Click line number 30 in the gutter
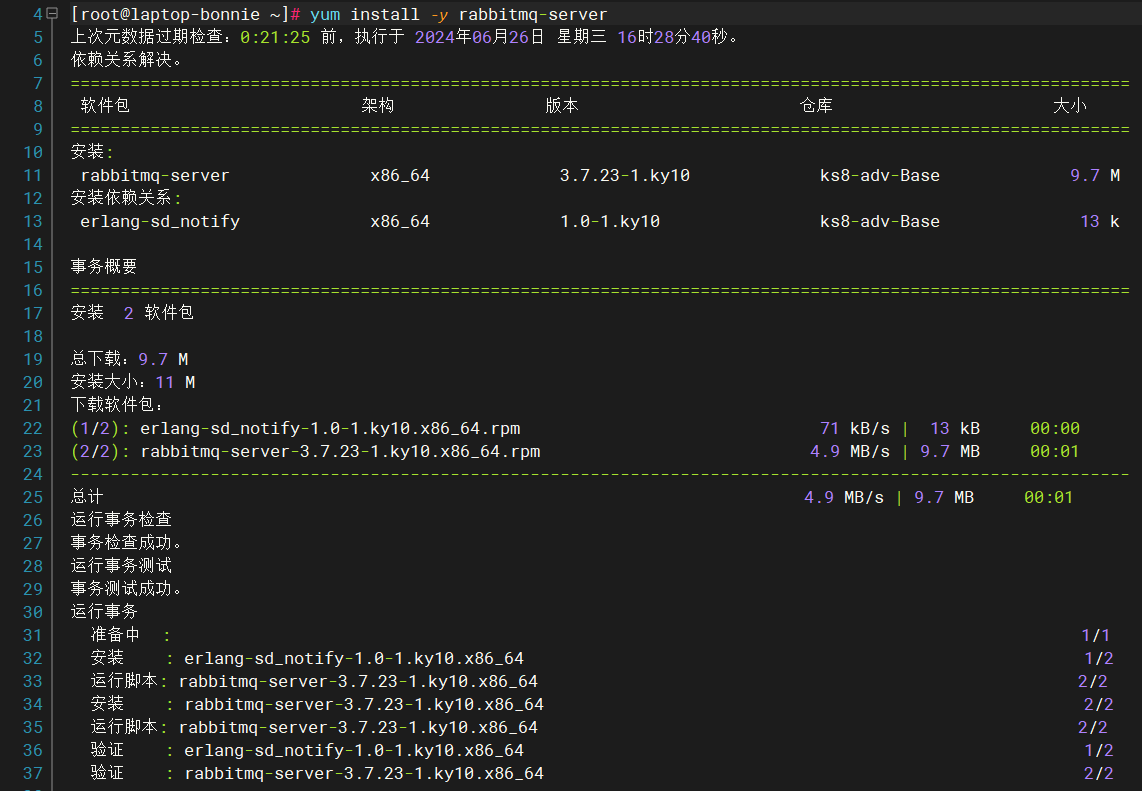Image resolution: width=1142 pixels, height=791 pixels. click(33, 613)
